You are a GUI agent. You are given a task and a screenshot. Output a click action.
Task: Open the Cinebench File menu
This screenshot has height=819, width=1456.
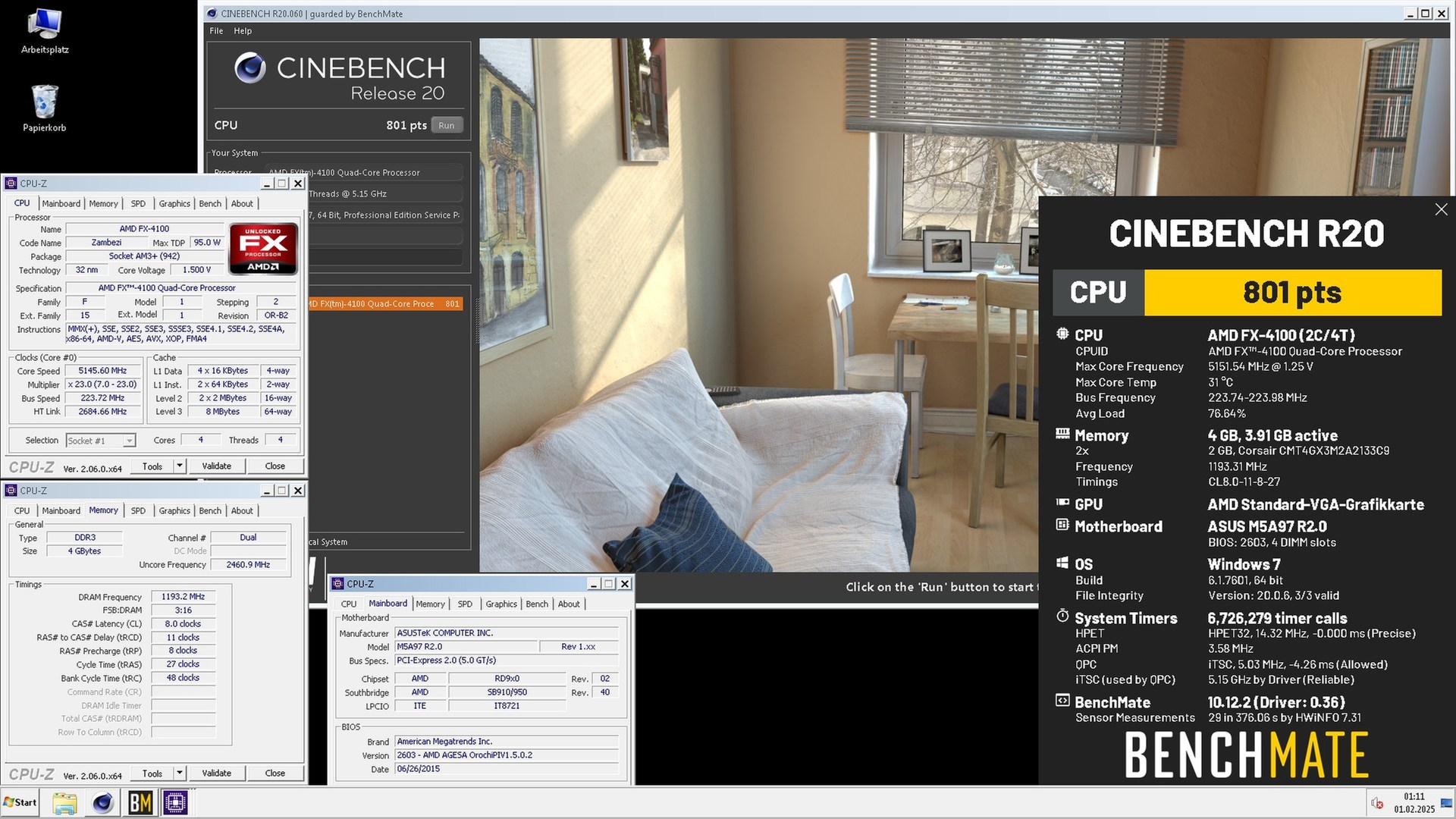point(216,31)
